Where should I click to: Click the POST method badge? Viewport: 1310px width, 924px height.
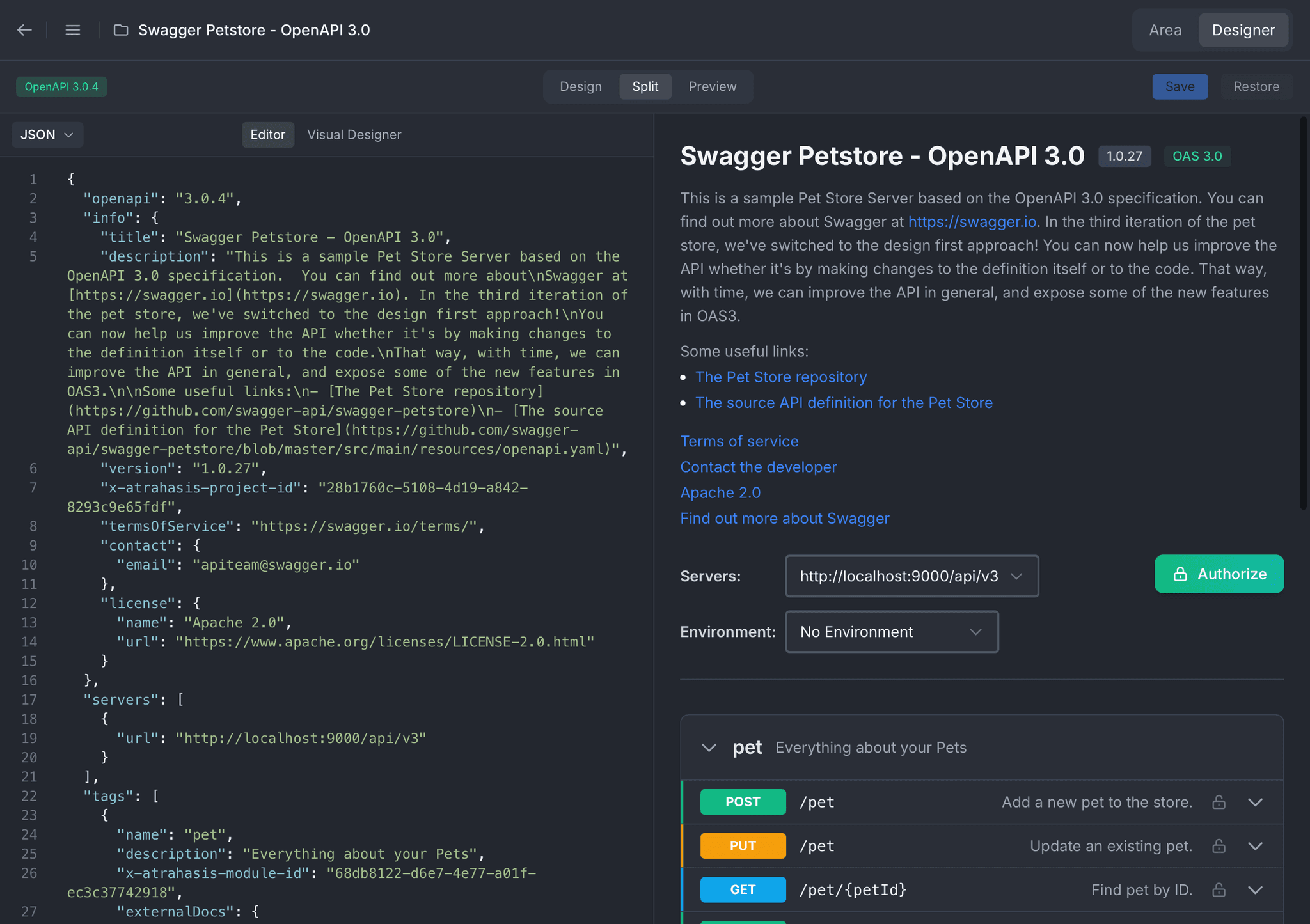(743, 802)
